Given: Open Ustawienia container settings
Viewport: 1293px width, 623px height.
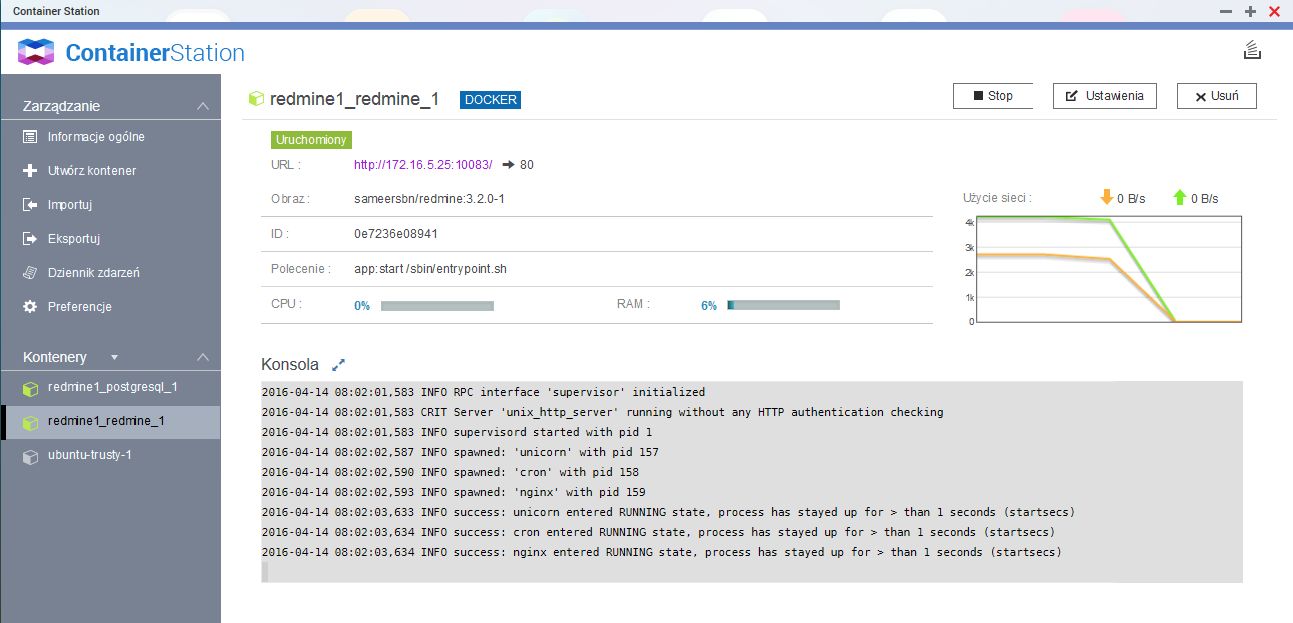Looking at the screenshot, I should [x=1105, y=96].
